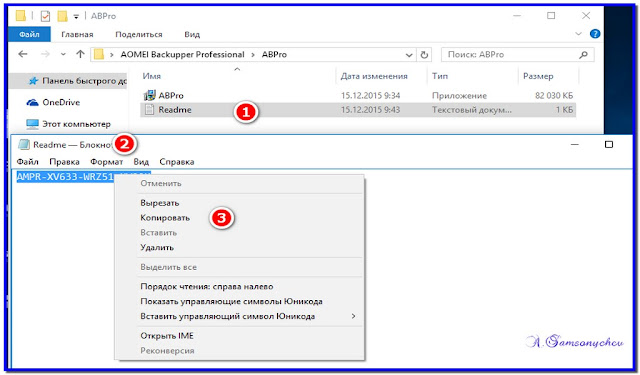The width and height of the screenshot is (640, 375).
Task: Go back with the left arrow
Action: pos(23,54)
